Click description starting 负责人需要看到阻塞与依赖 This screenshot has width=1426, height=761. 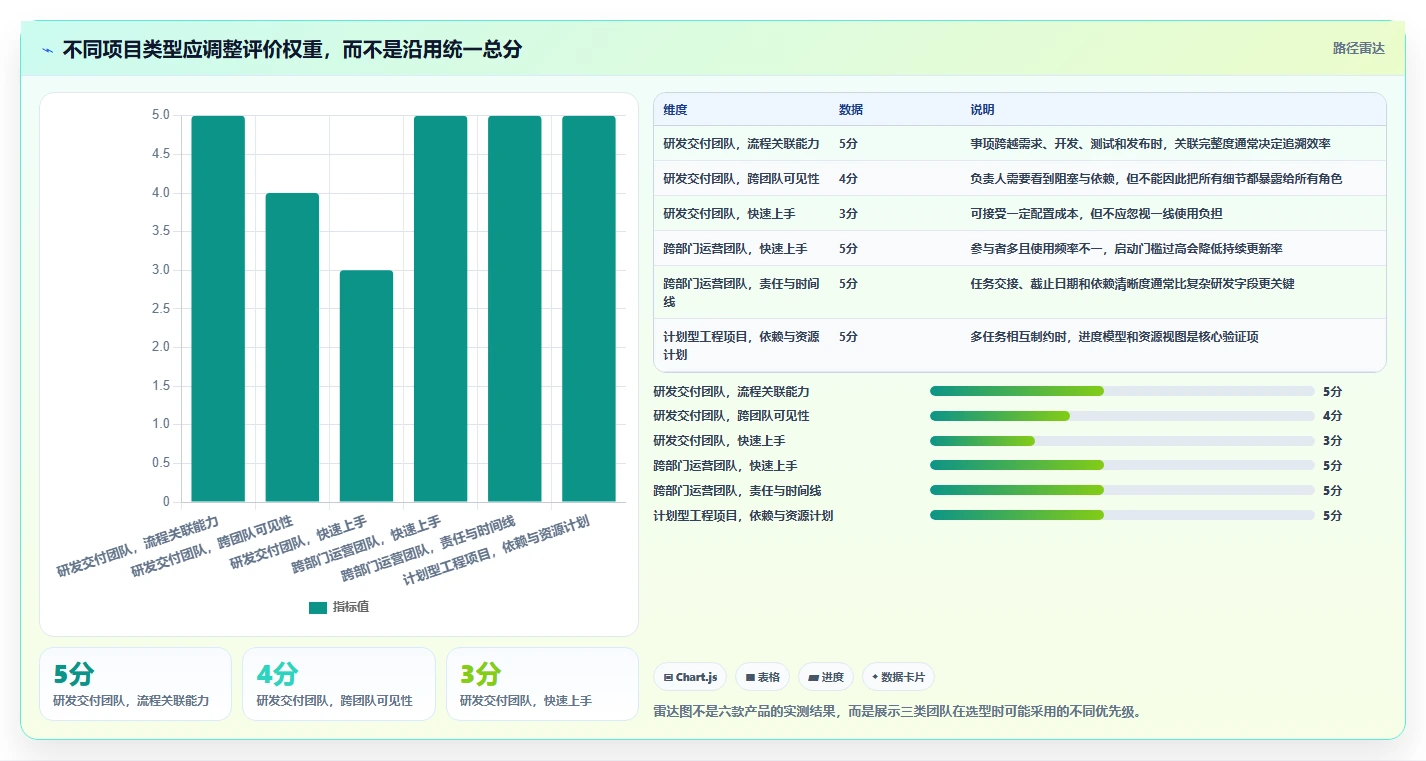[1156, 179]
